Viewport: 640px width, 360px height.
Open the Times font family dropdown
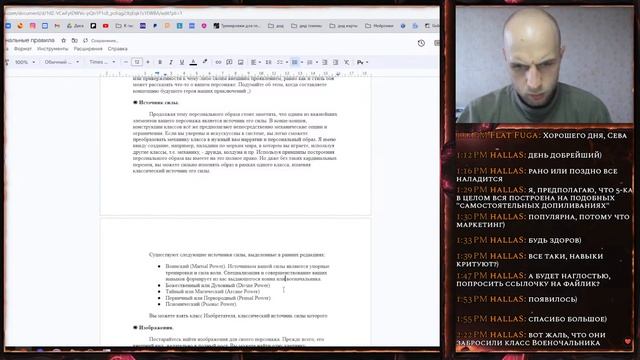tap(102, 62)
